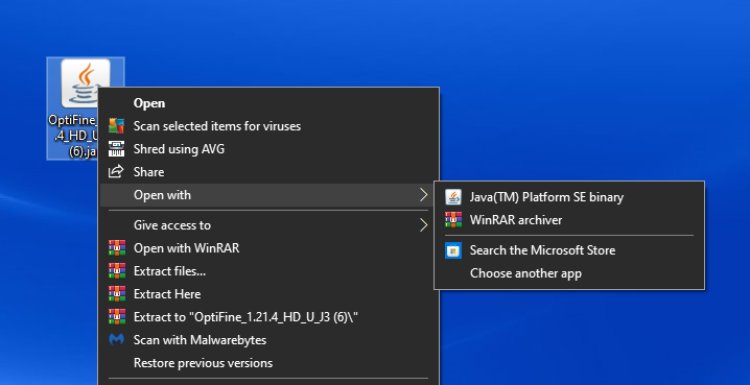Open with Java(TM) Platform SE binary
This screenshot has height=385, width=750.
(x=569, y=197)
